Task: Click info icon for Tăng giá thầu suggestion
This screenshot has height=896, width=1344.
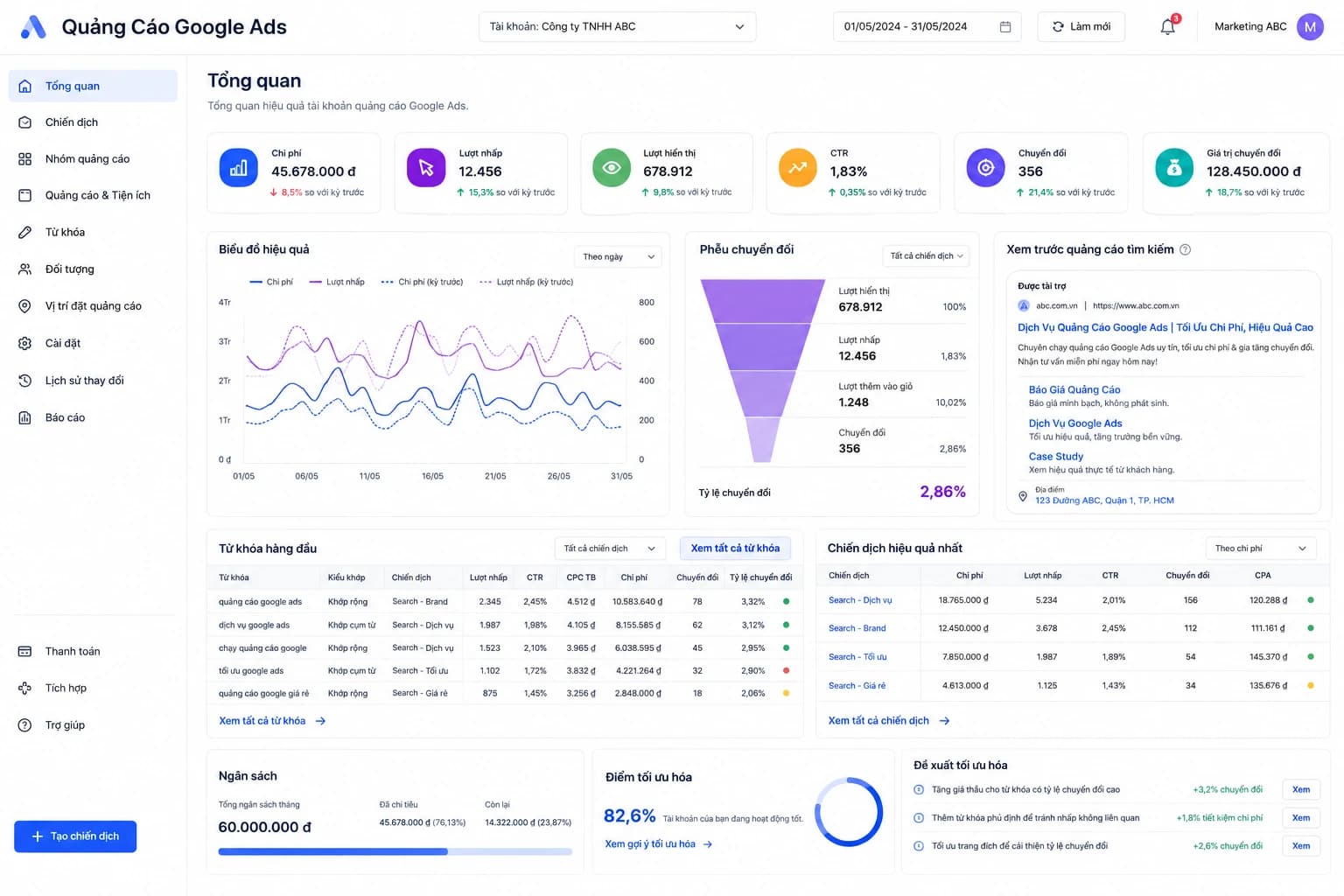Action: coord(919,789)
